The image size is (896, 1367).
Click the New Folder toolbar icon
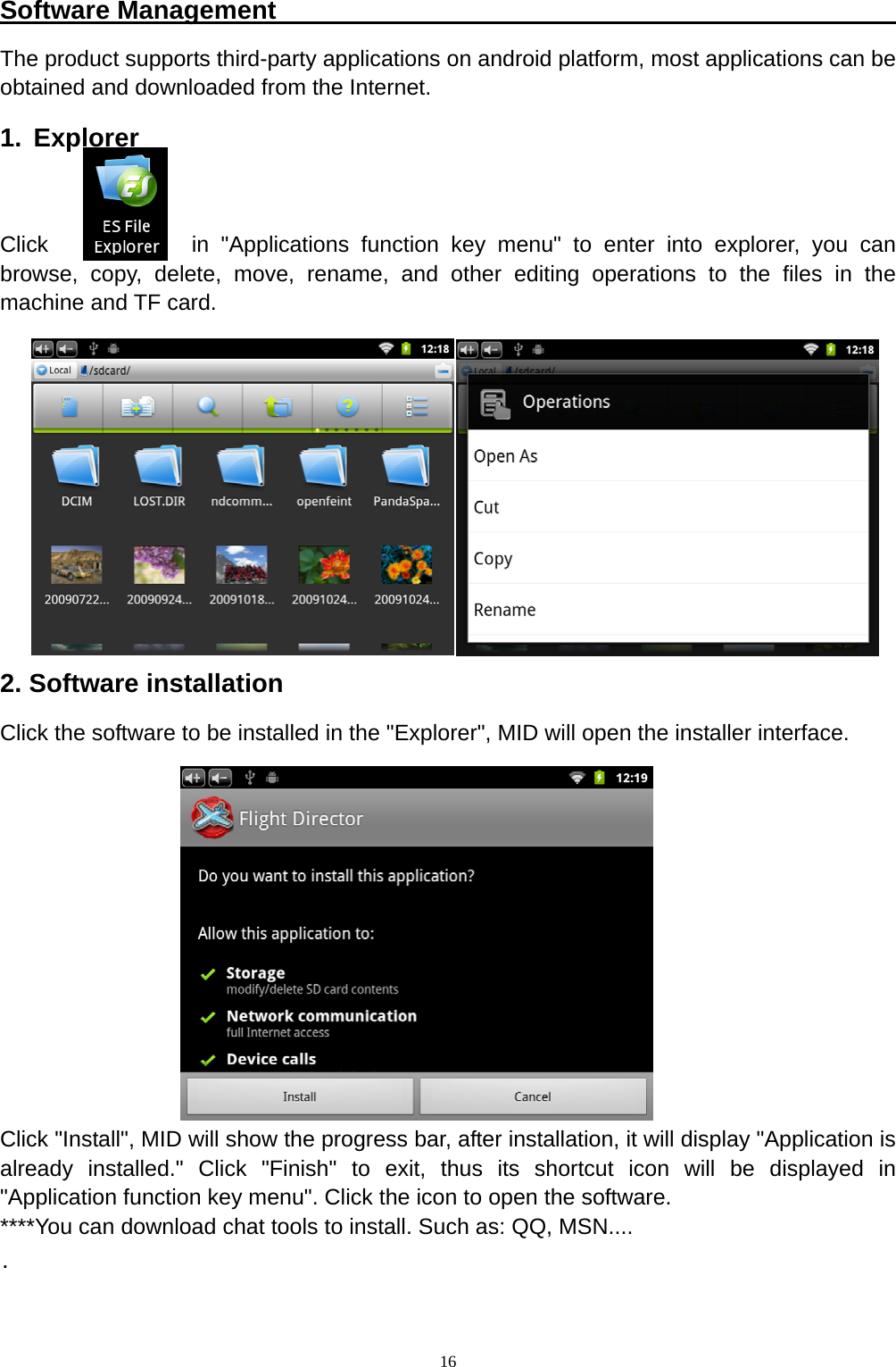138,407
